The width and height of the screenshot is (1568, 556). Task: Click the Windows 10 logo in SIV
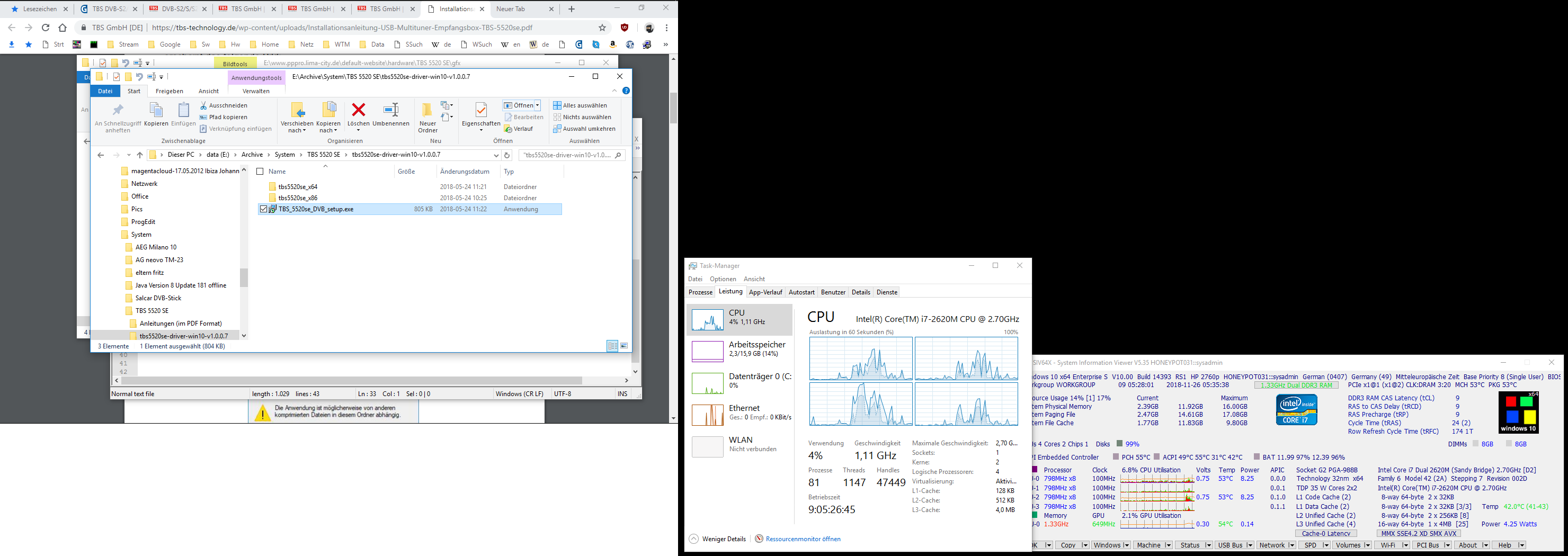click(1518, 412)
